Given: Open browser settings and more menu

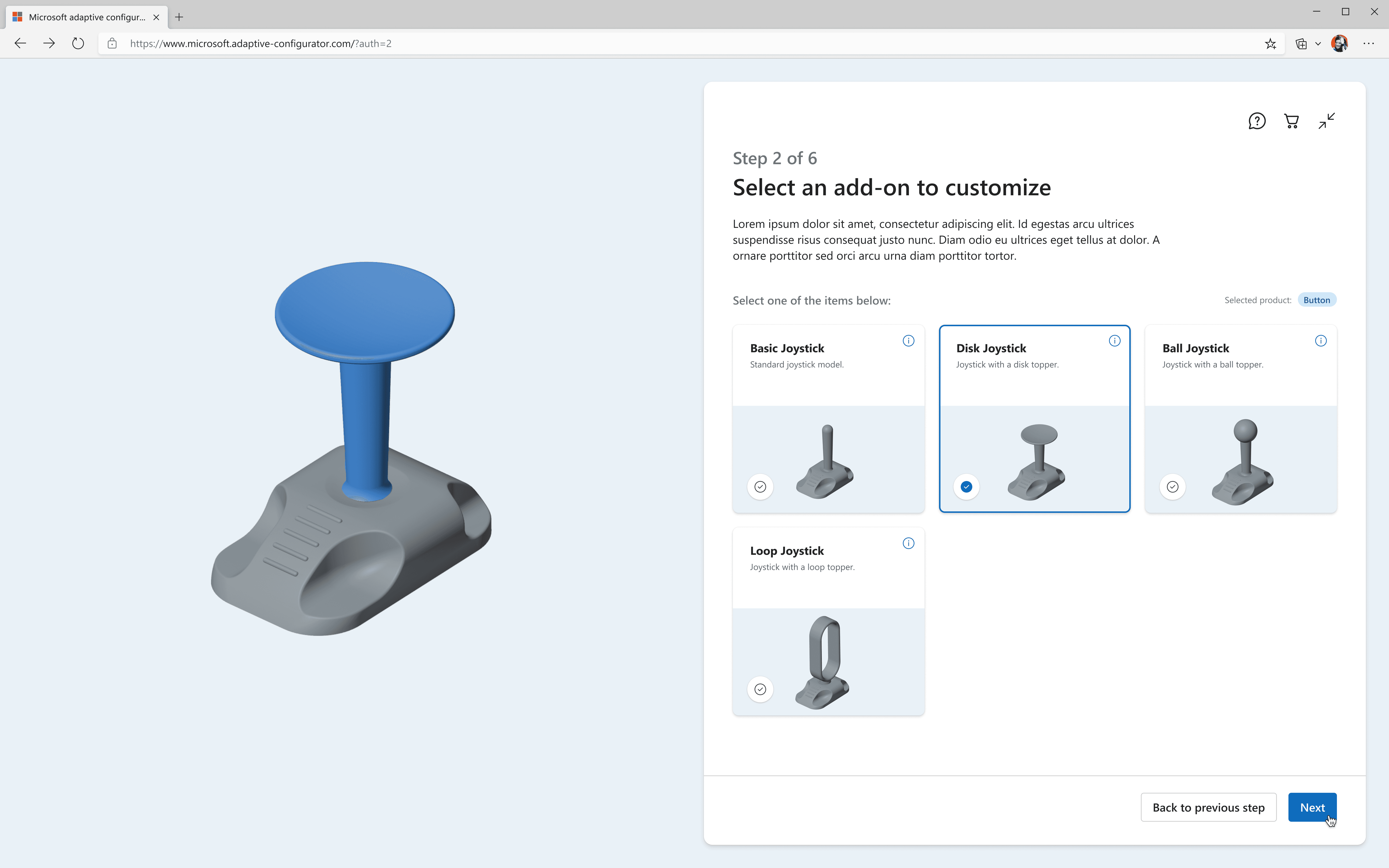Looking at the screenshot, I should pos(1369,44).
